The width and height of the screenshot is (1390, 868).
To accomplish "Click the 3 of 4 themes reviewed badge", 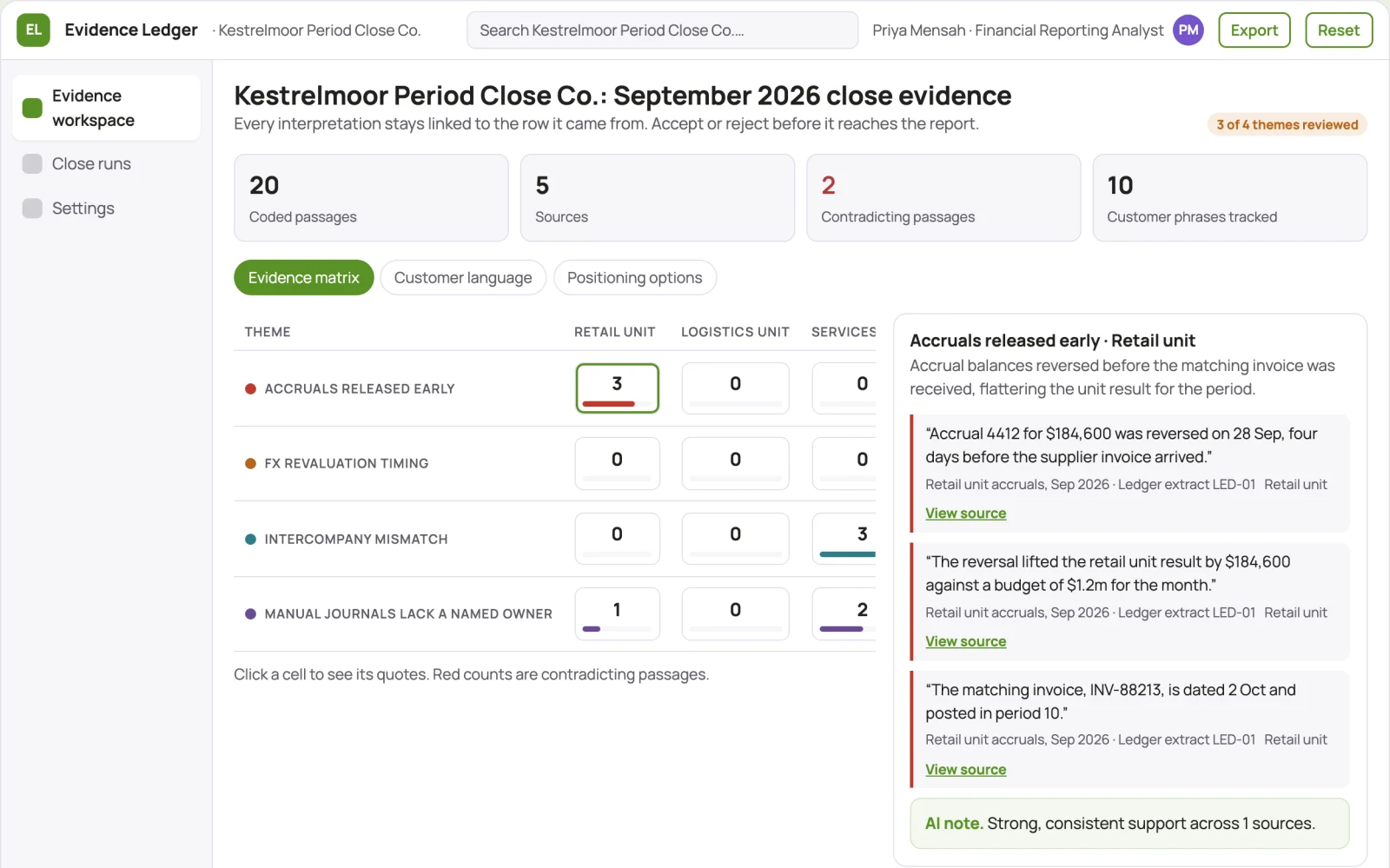I will click(1287, 124).
